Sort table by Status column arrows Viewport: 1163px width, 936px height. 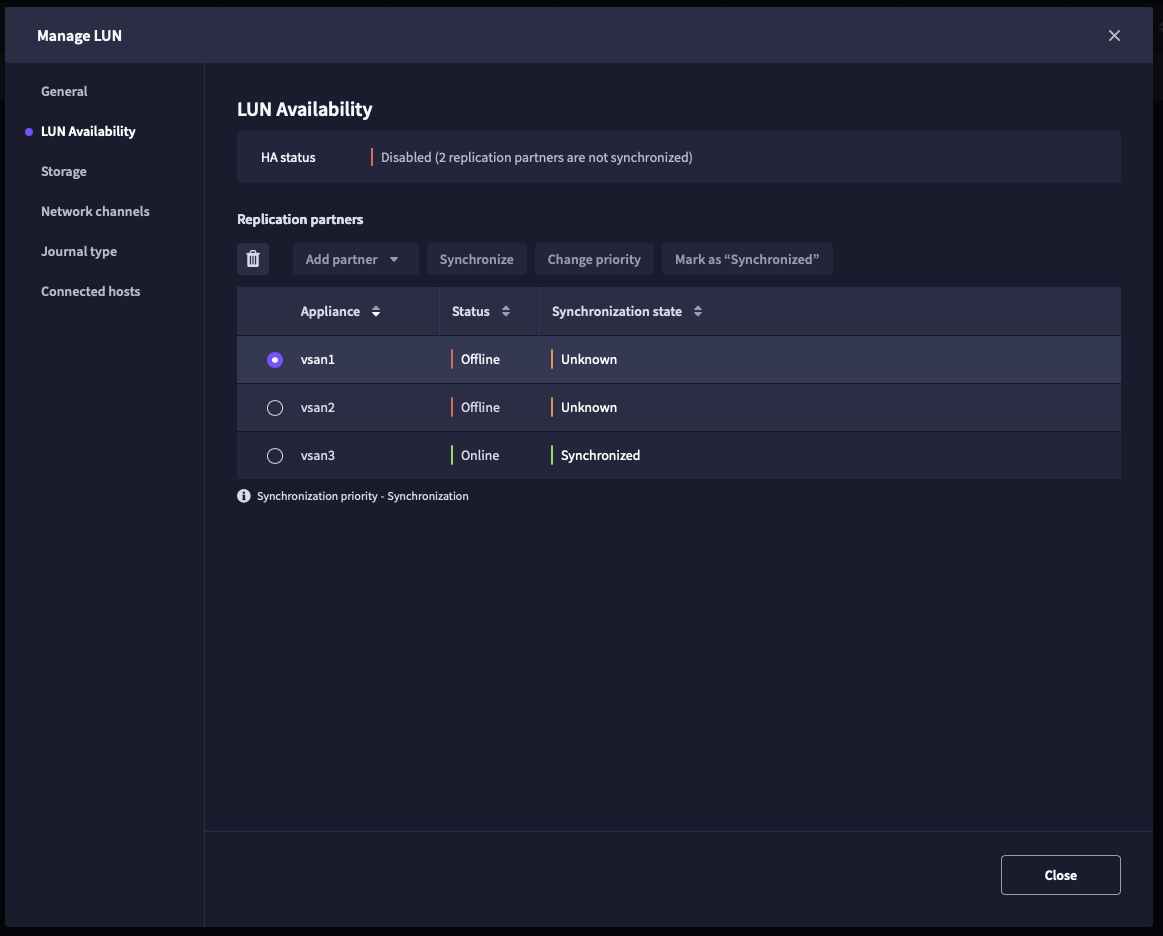pos(506,312)
